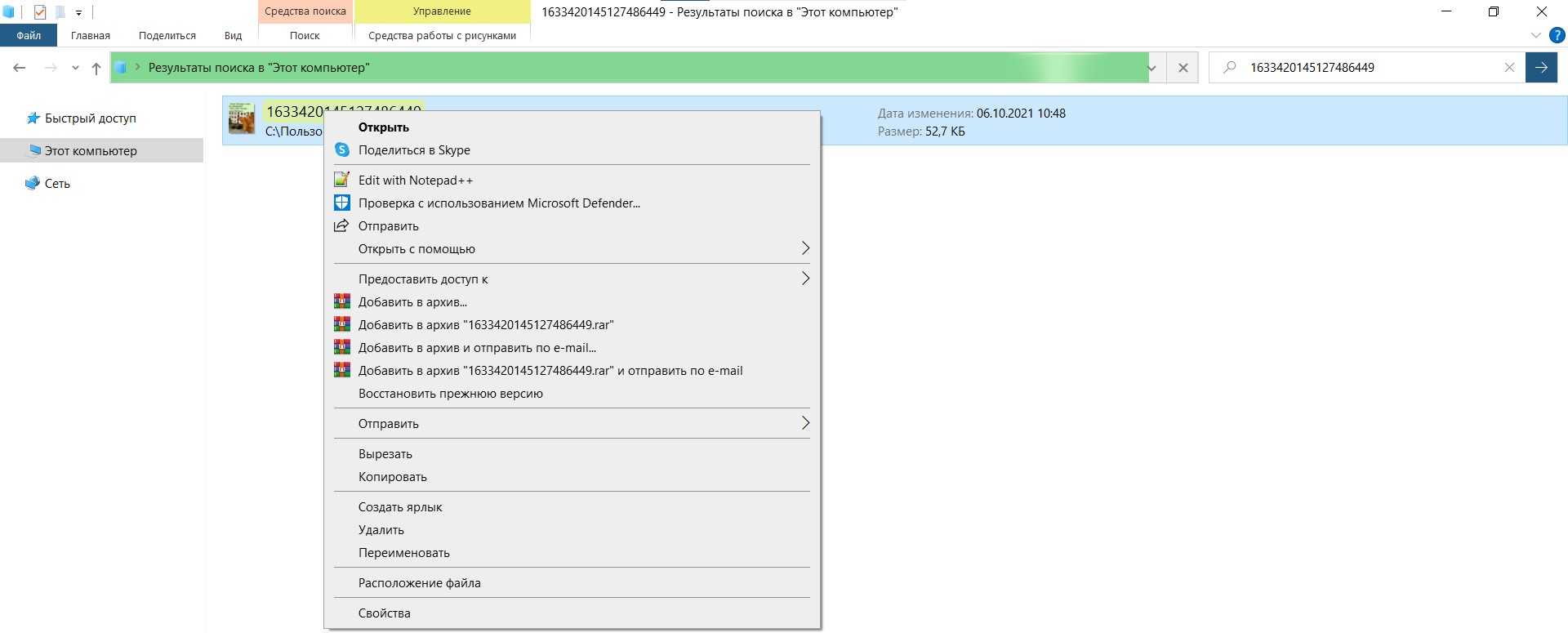Open the 'Файл' ribbon tab
1568x633 pixels.
[29, 36]
